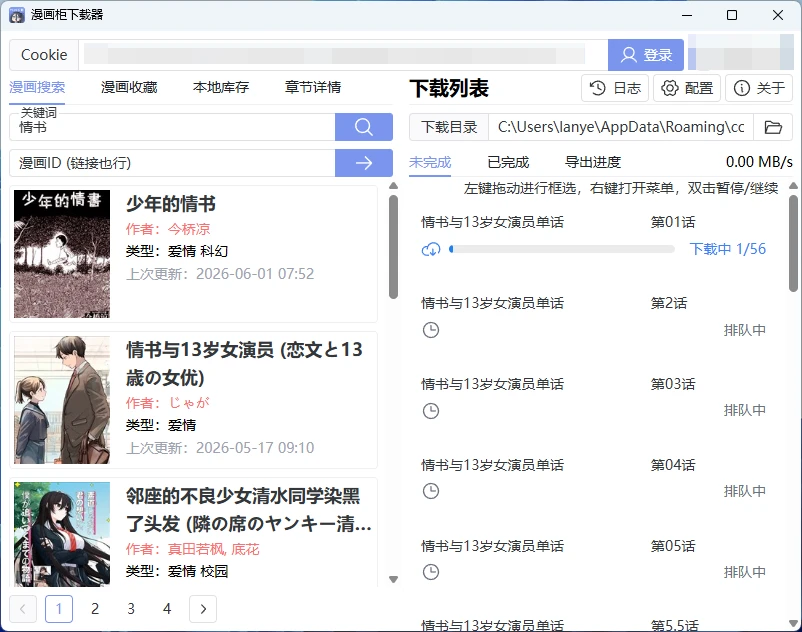
Task: Select the 第5.5话 chapter label
Action: click(x=675, y=625)
